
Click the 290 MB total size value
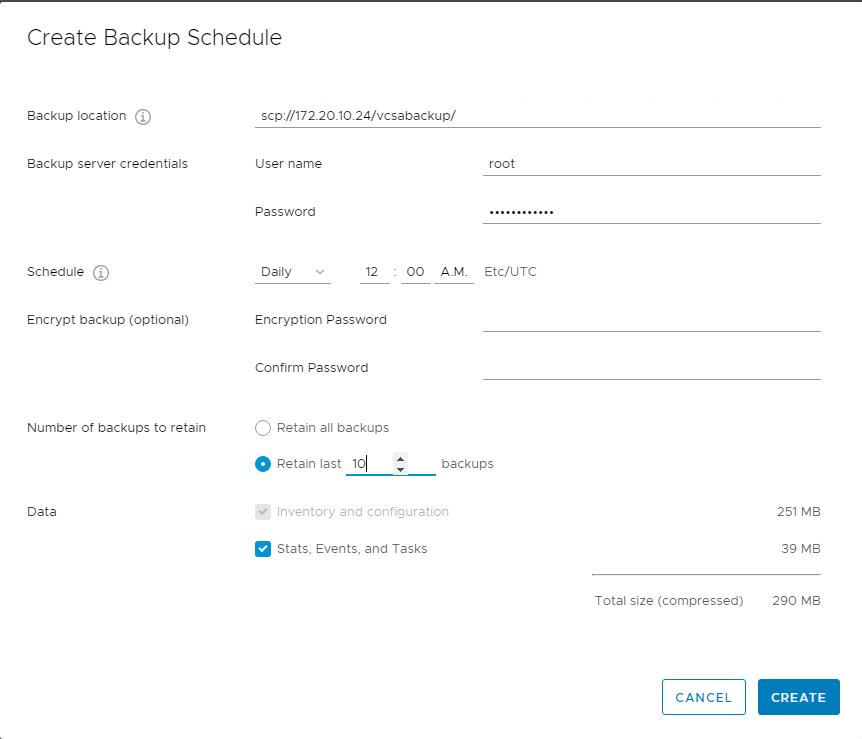(796, 600)
